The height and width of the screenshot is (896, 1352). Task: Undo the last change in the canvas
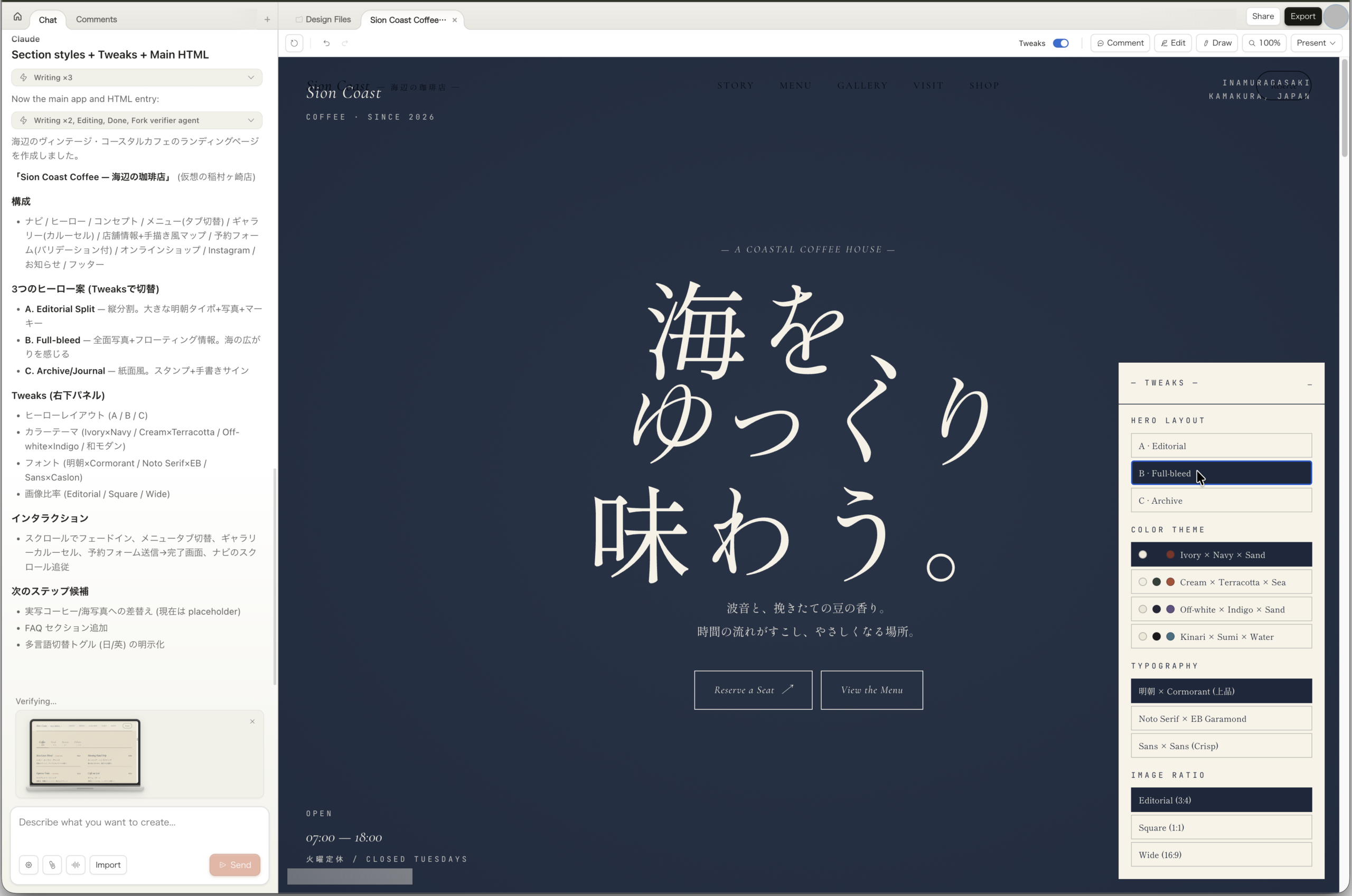click(x=326, y=43)
